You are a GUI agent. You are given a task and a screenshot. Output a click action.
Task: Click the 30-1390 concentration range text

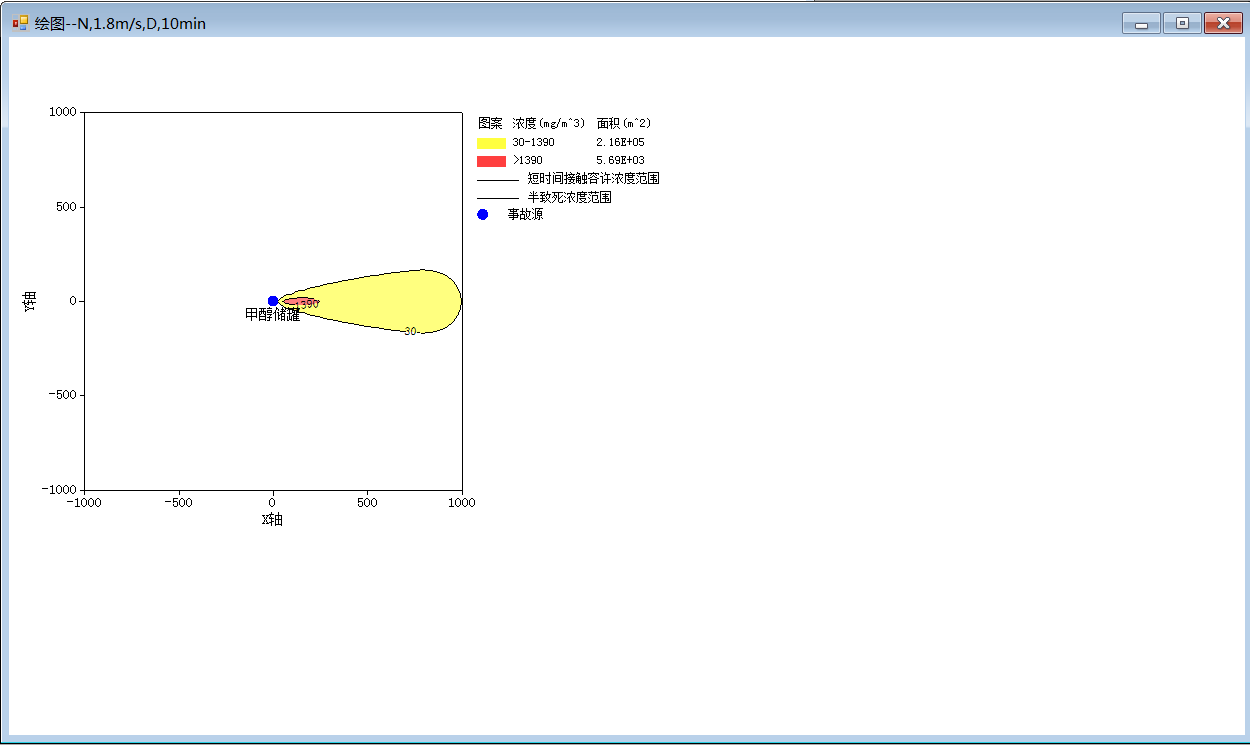[533, 143]
